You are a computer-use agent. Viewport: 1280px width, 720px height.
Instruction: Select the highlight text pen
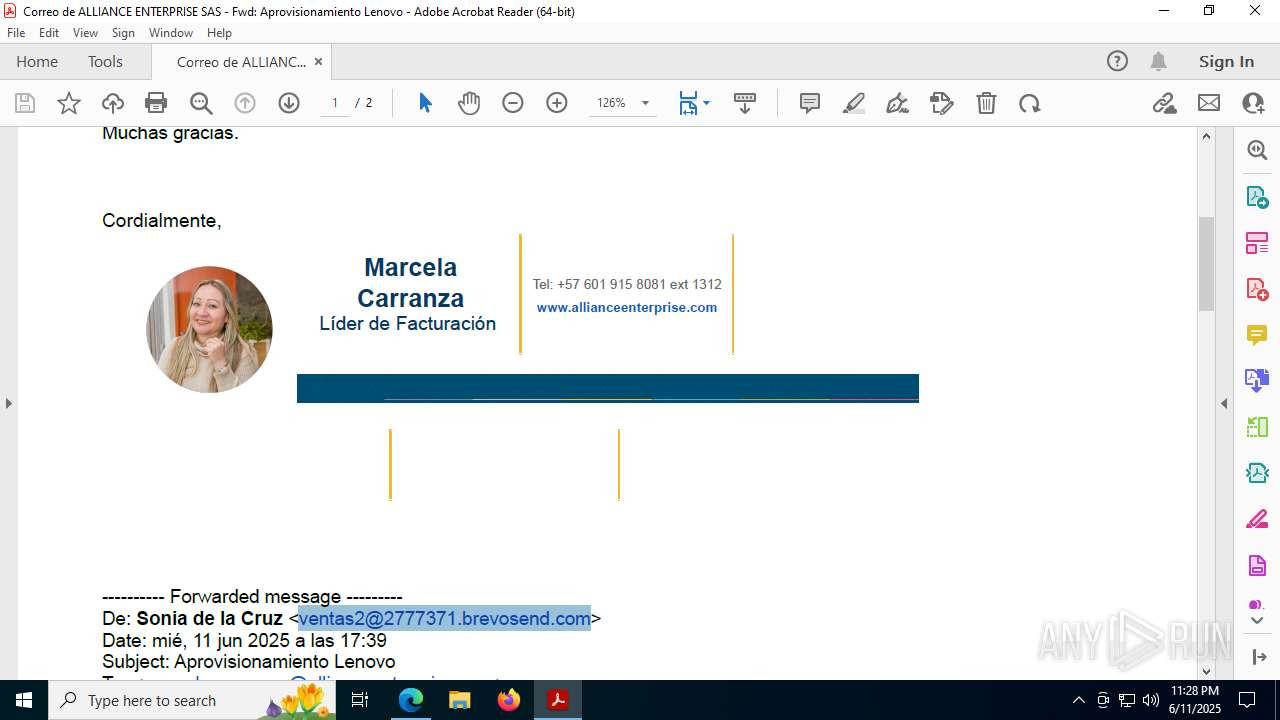click(x=854, y=103)
